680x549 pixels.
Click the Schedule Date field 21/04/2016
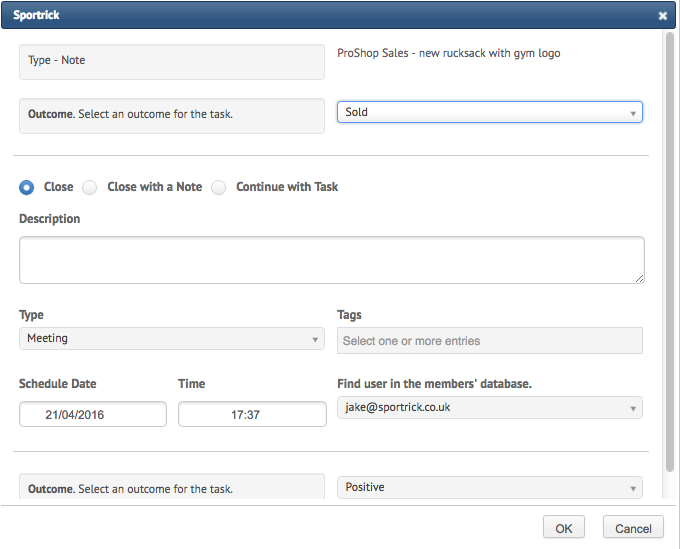click(93, 414)
